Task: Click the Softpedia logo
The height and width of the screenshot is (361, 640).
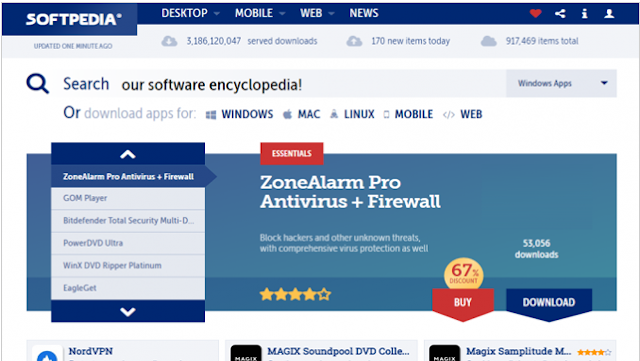Action: point(73,19)
